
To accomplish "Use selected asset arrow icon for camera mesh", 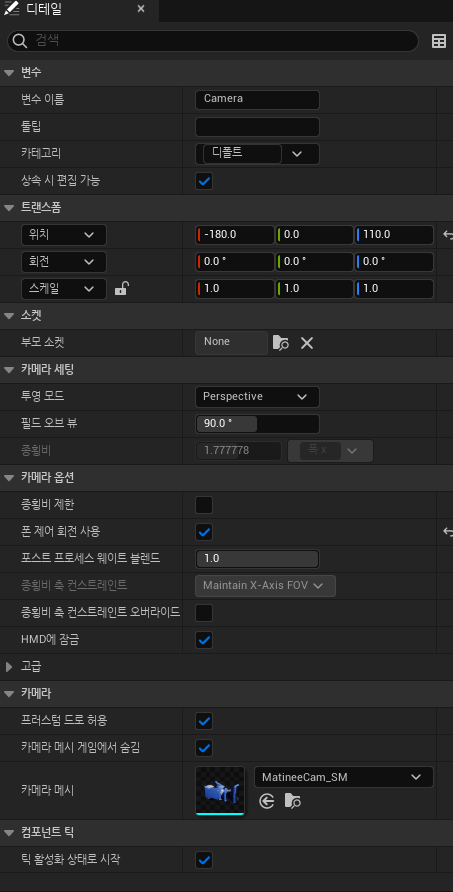I will pyautogui.click(x=266, y=801).
